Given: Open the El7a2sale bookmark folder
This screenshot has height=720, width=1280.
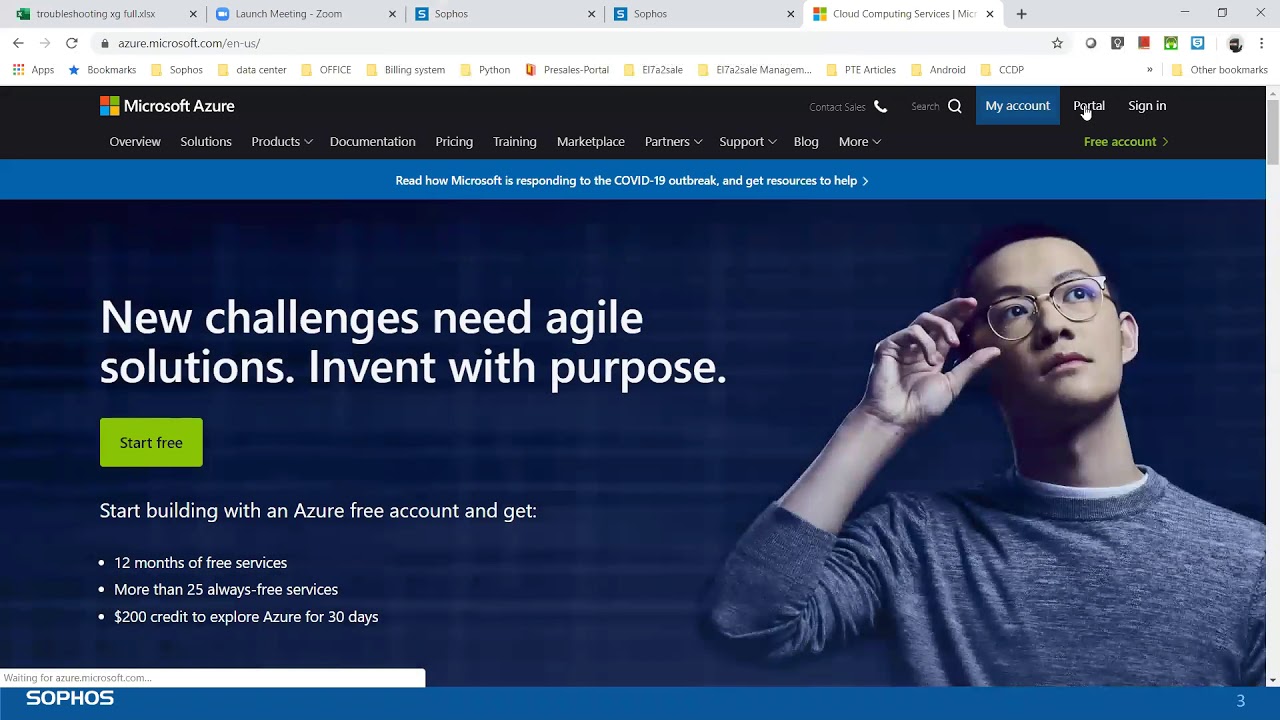Looking at the screenshot, I should pyautogui.click(x=653, y=70).
